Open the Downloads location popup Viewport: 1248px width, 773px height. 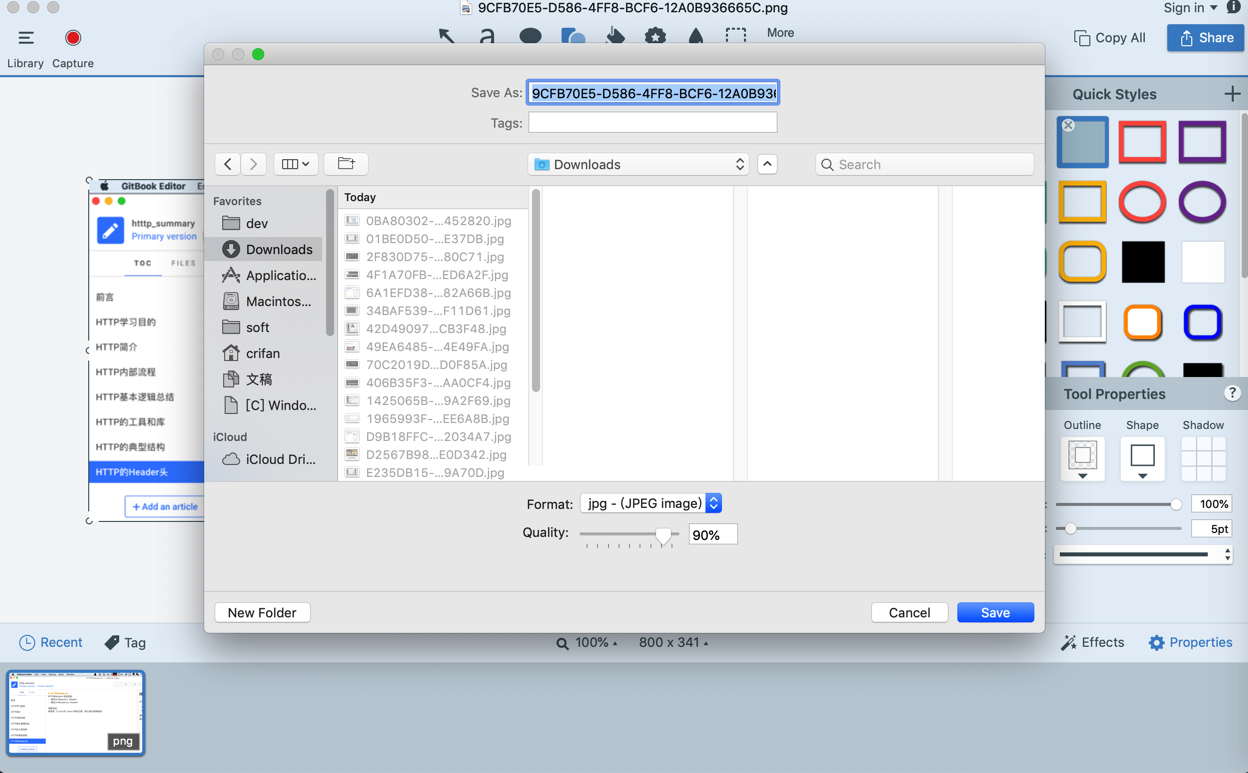tap(639, 164)
